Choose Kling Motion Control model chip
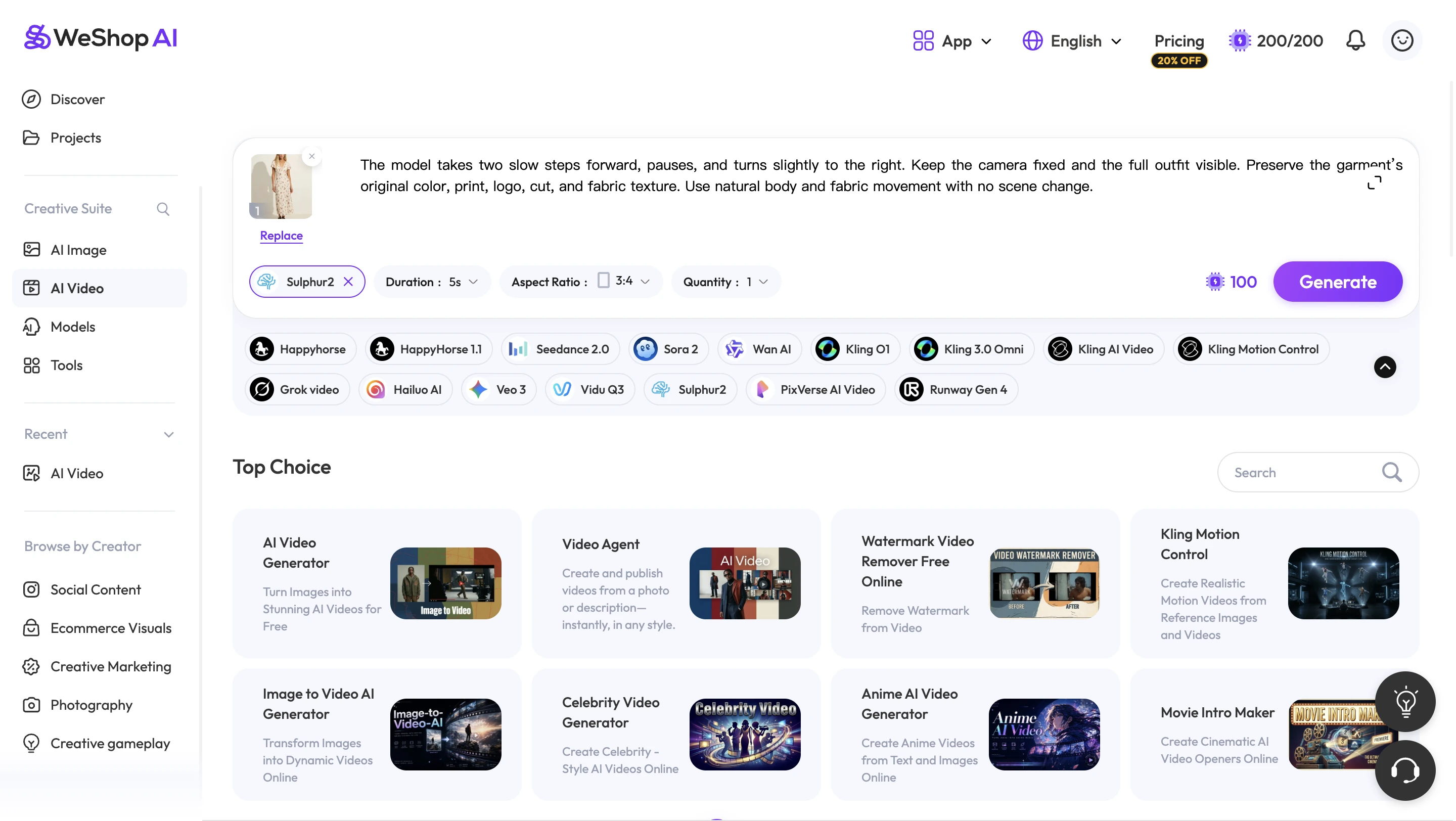The image size is (1456, 821). pyautogui.click(x=1250, y=349)
